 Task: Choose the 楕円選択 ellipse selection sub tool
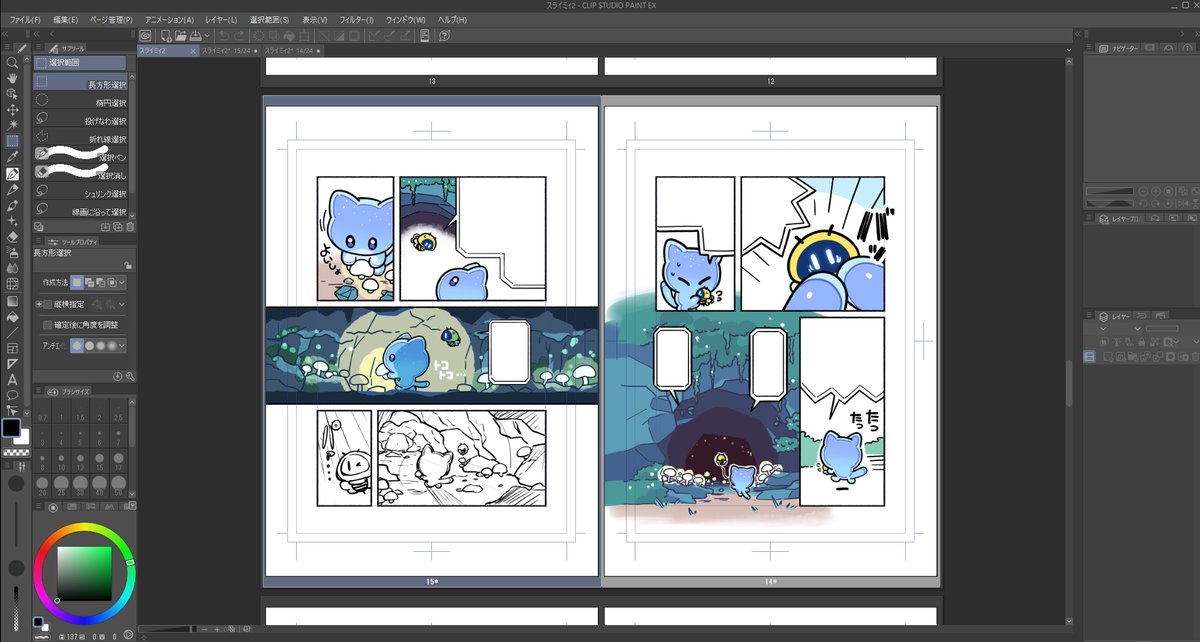click(x=81, y=102)
